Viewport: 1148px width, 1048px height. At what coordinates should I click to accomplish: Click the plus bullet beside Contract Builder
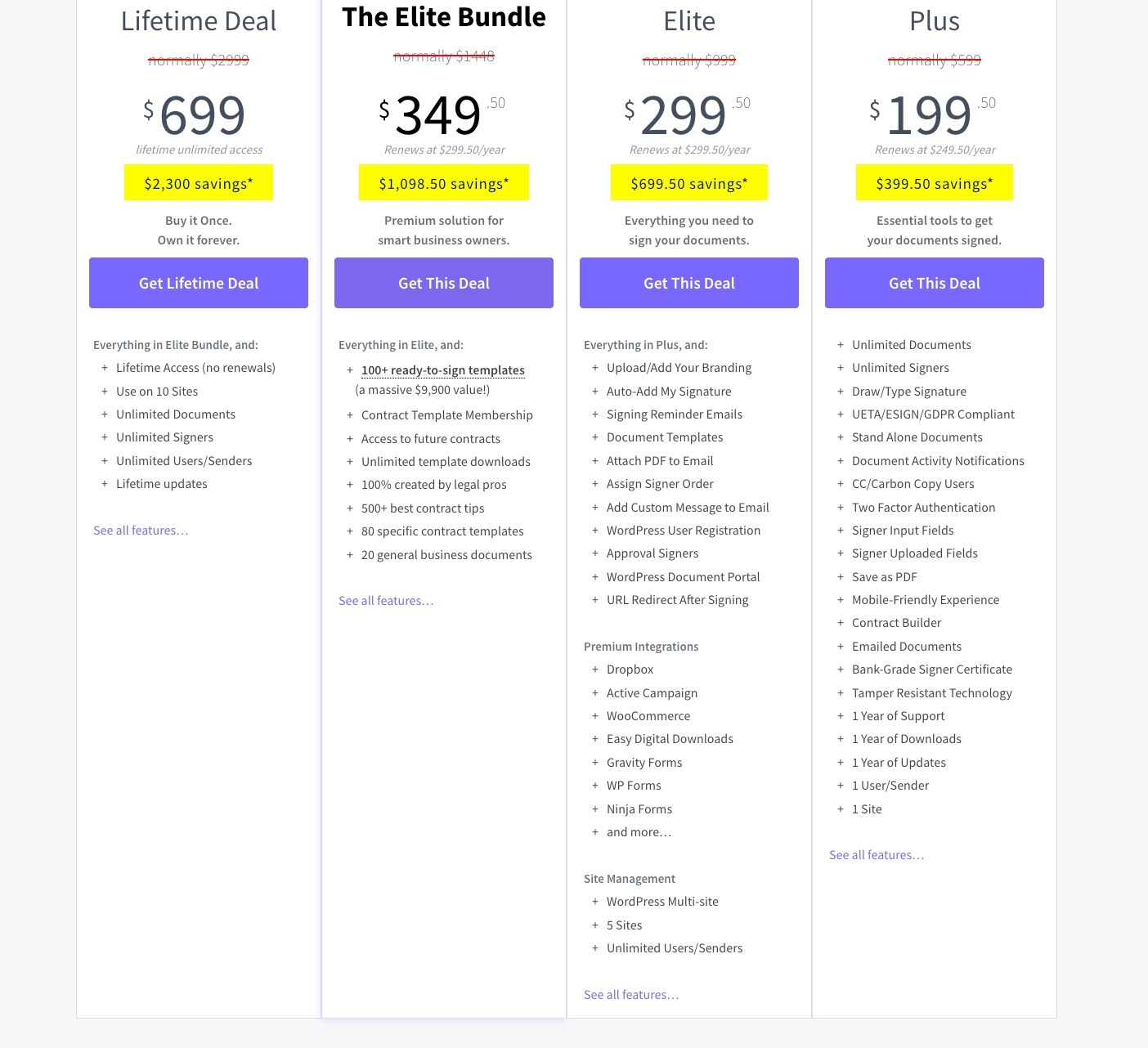pos(841,623)
